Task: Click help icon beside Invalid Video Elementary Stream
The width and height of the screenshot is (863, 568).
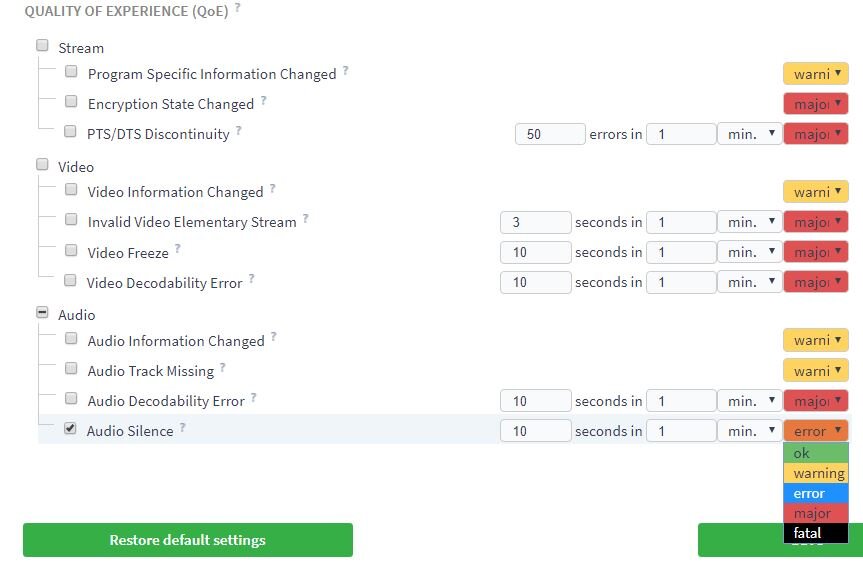Action: click(306, 219)
